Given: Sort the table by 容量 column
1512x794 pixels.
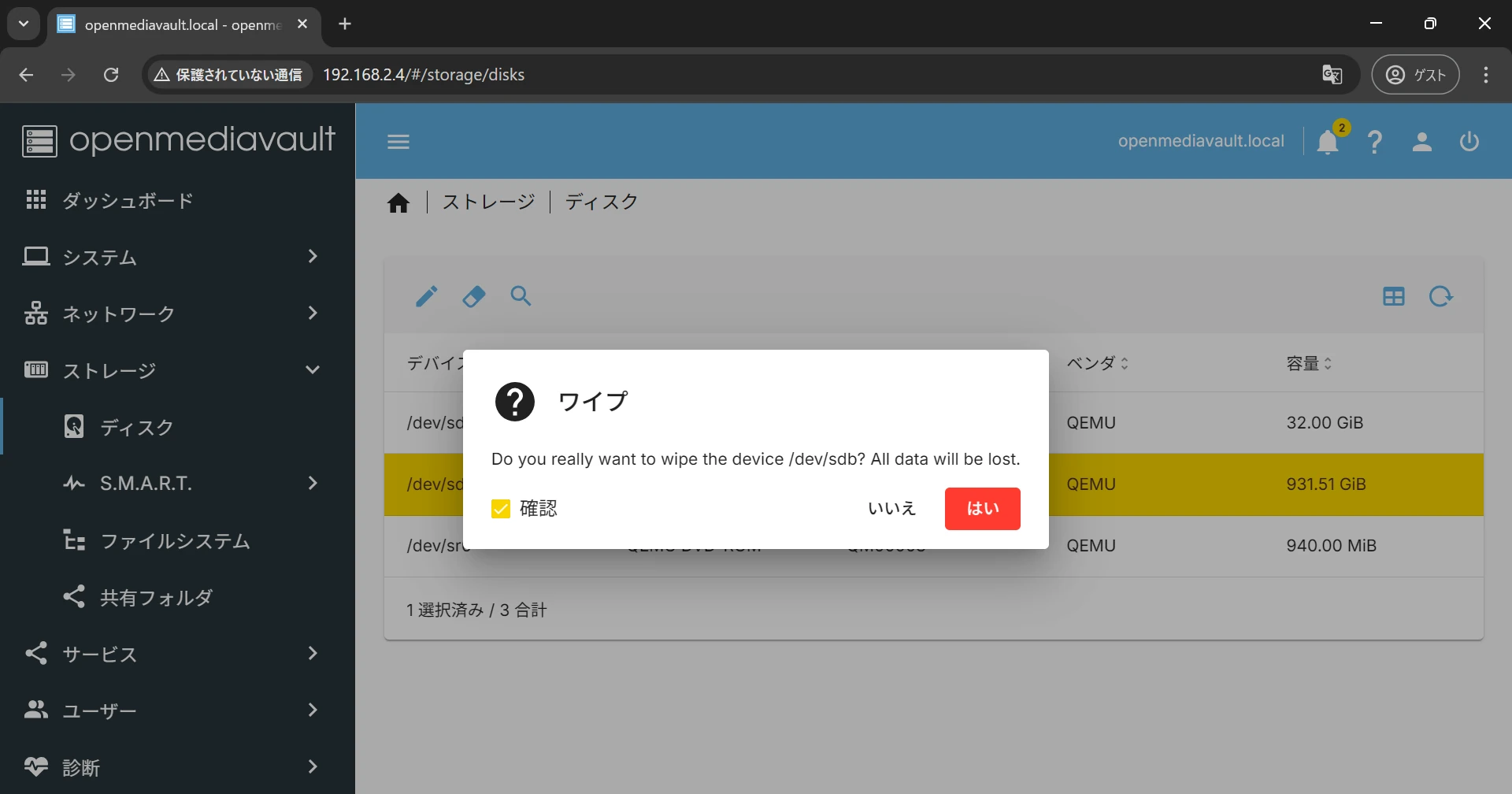Looking at the screenshot, I should 1309,363.
